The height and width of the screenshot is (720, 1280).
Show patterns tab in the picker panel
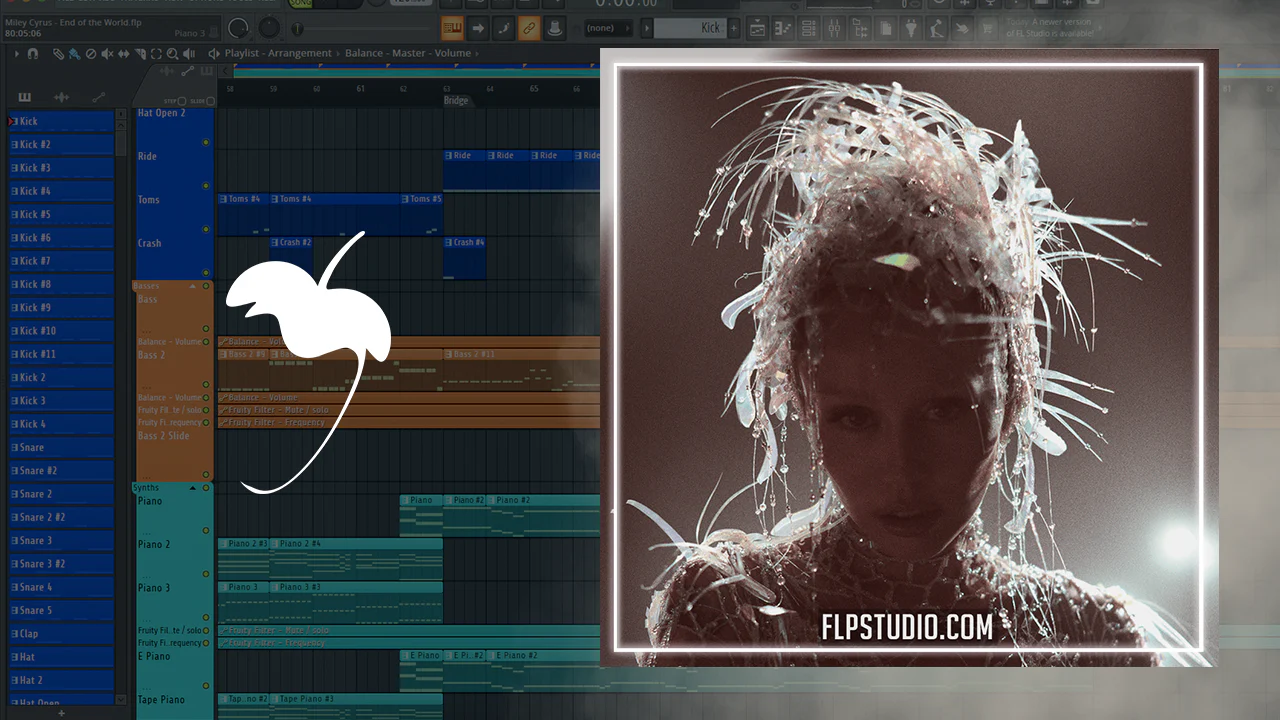pyautogui.click(x=24, y=97)
